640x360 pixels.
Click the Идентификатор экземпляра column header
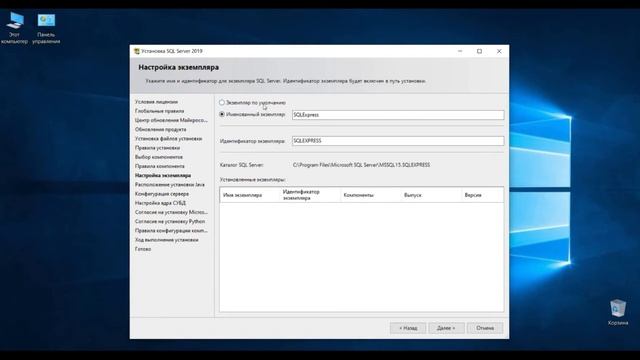pyautogui.click(x=310, y=195)
